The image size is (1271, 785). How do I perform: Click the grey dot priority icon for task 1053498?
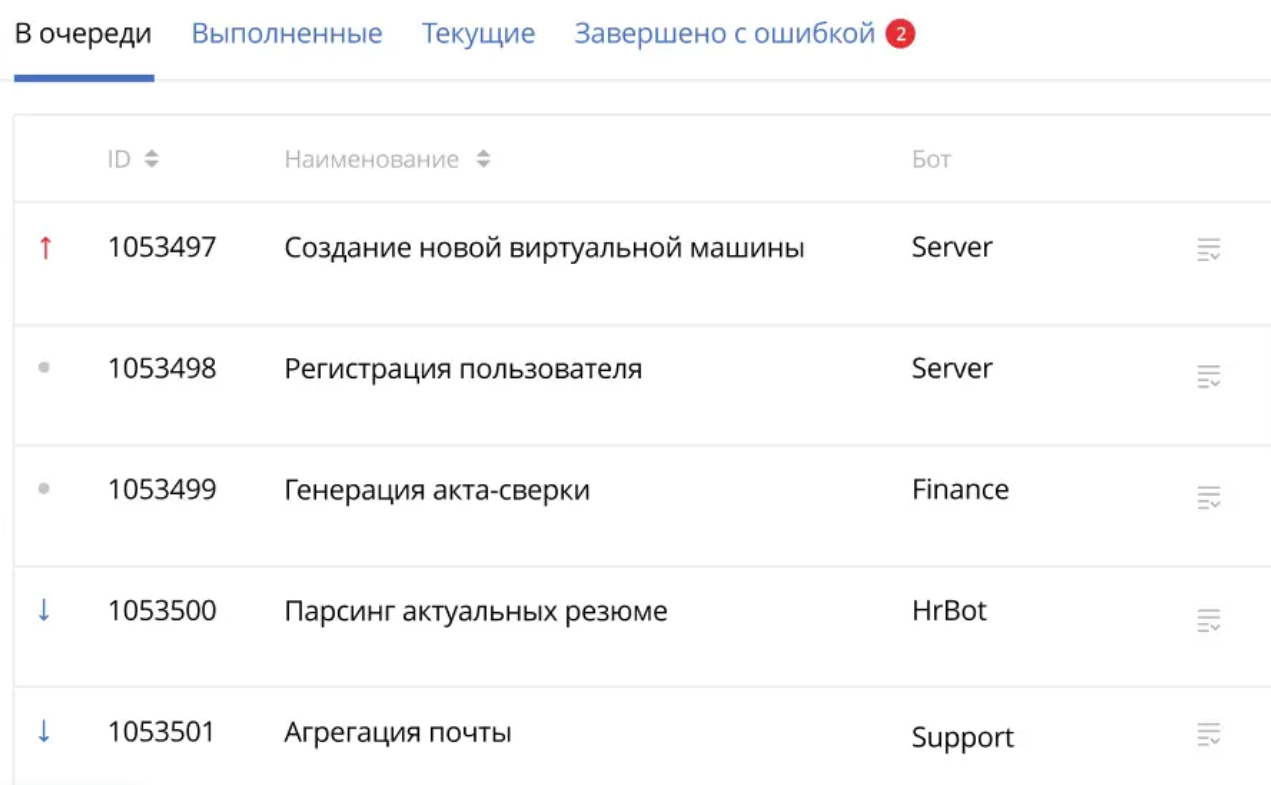coord(44,368)
